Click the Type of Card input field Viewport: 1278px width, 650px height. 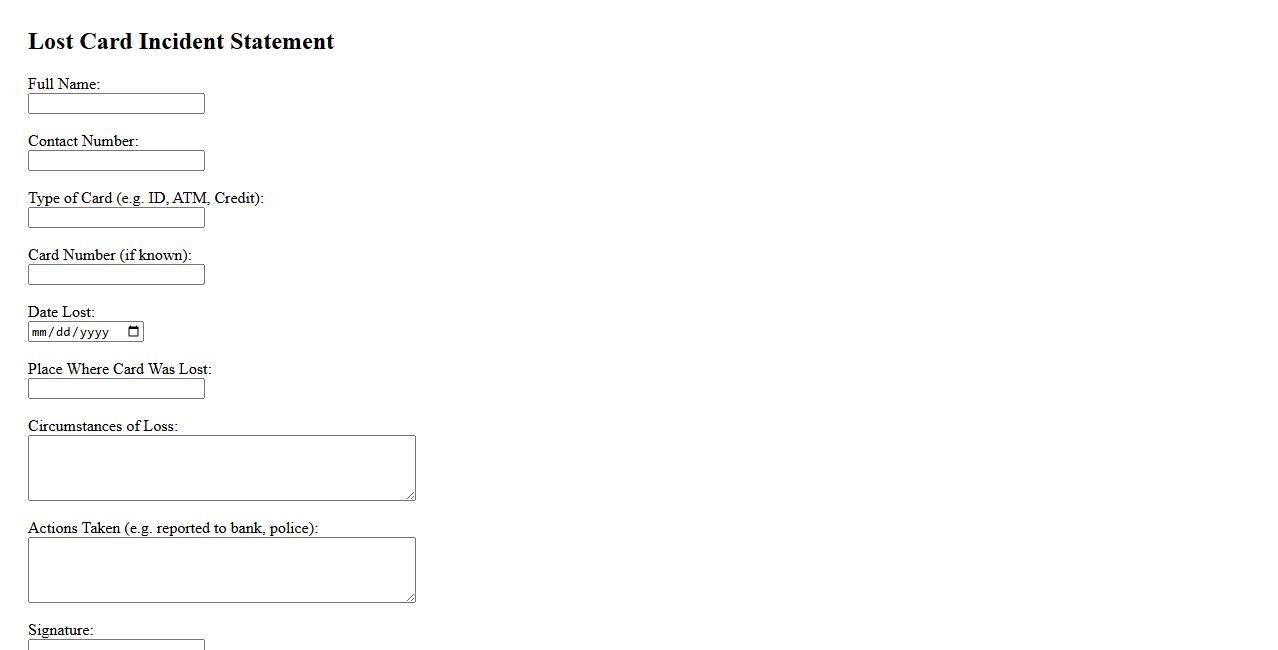pyautogui.click(x=116, y=218)
